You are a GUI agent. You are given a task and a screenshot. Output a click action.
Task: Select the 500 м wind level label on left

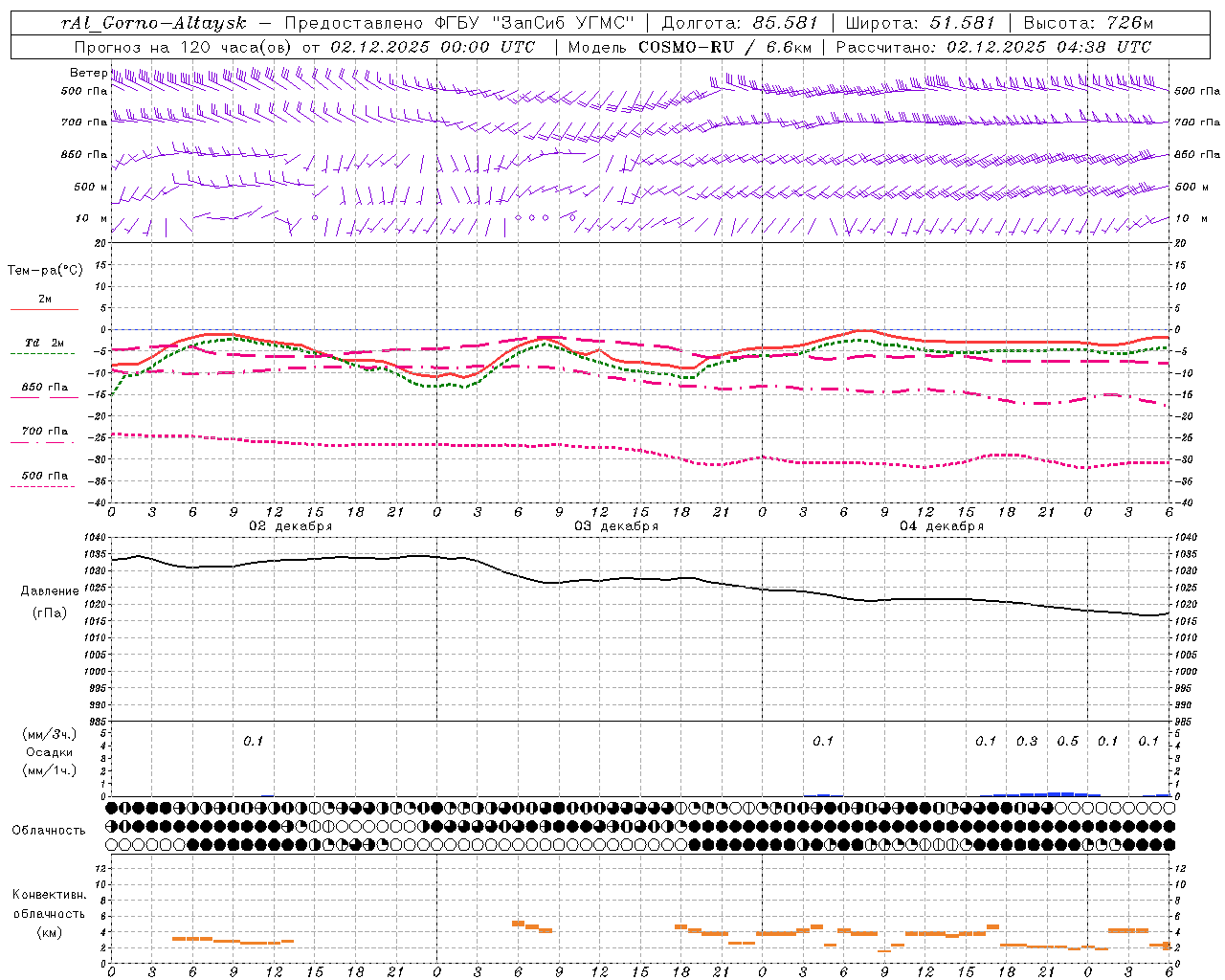click(91, 187)
